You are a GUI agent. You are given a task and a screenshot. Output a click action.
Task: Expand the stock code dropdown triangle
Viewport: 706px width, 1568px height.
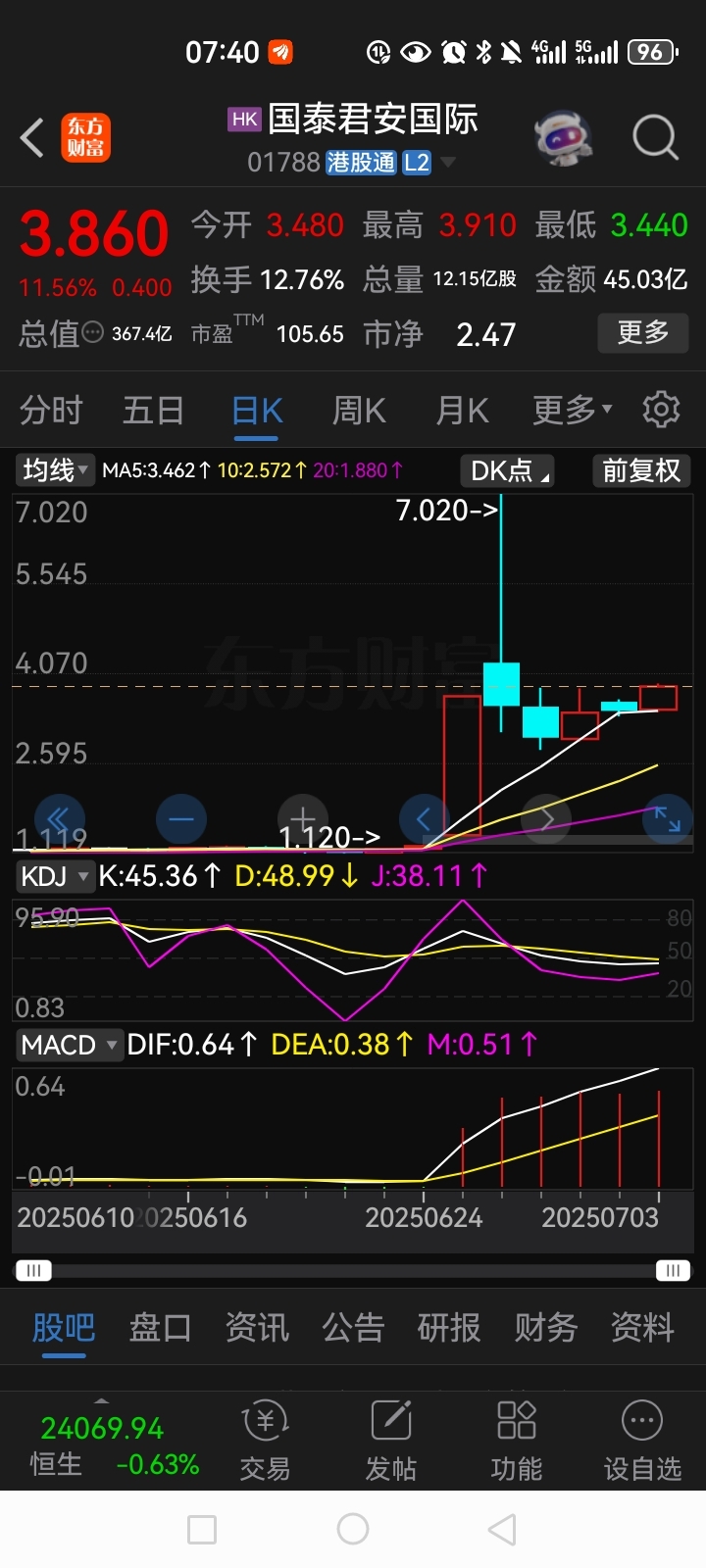point(448,163)
